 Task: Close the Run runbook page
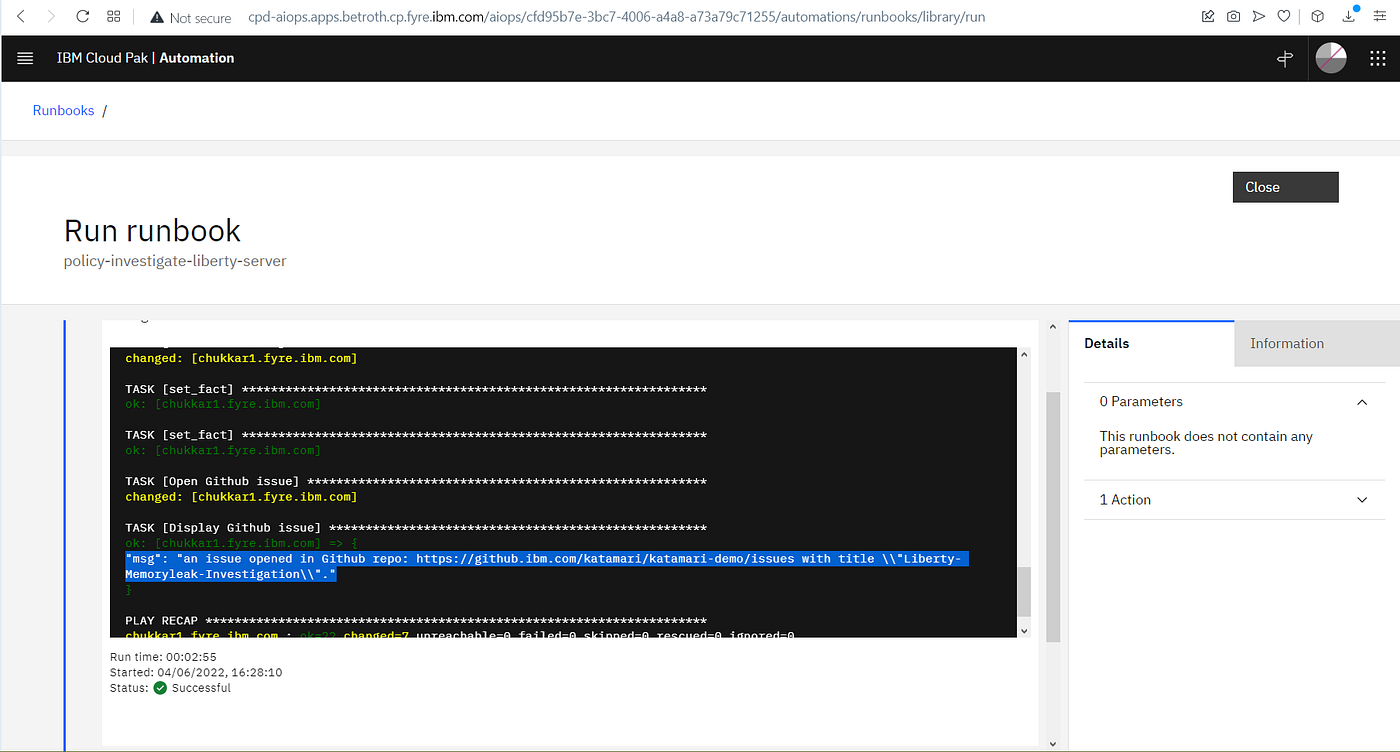(x=1285, y=187)
